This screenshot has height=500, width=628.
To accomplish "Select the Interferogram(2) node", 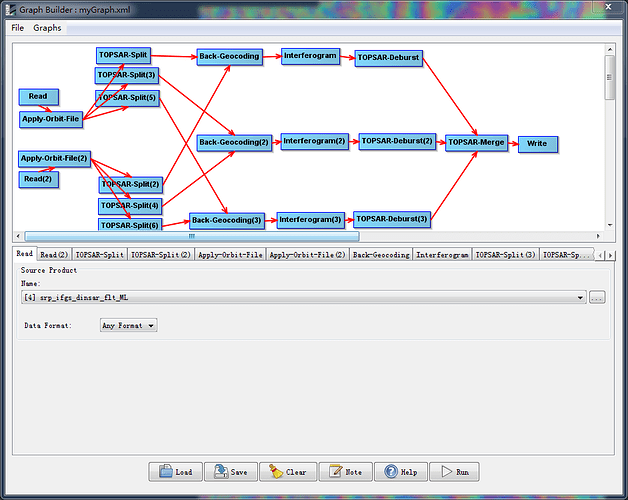I will coord(314,141).
